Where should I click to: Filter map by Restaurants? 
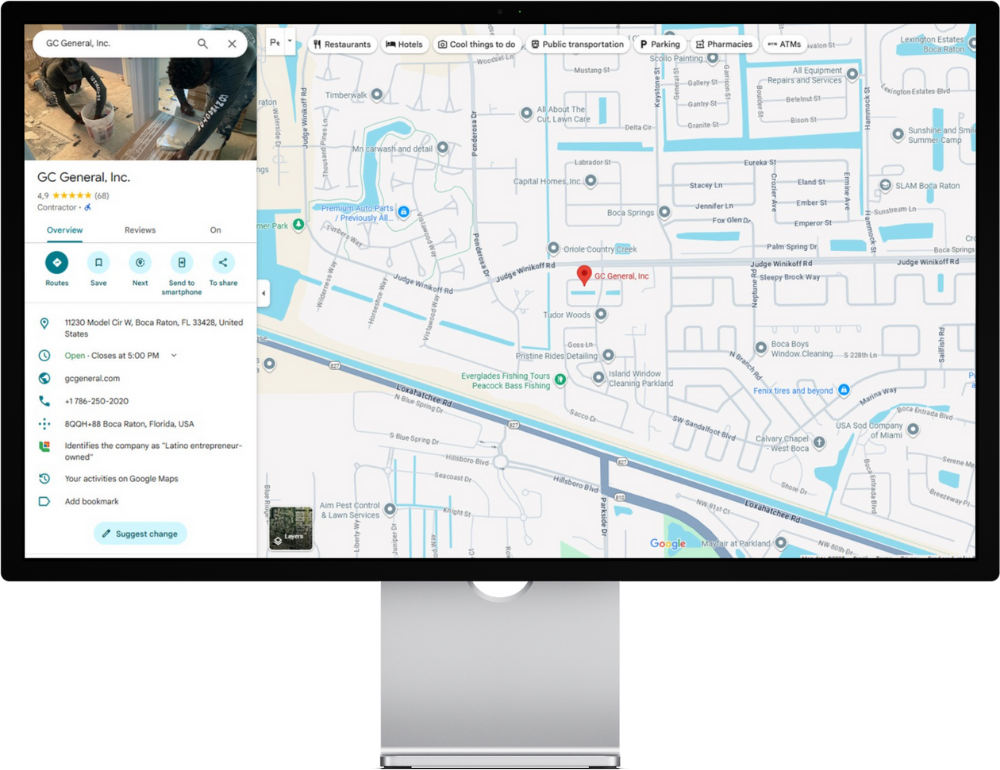[x=342, y=44]
